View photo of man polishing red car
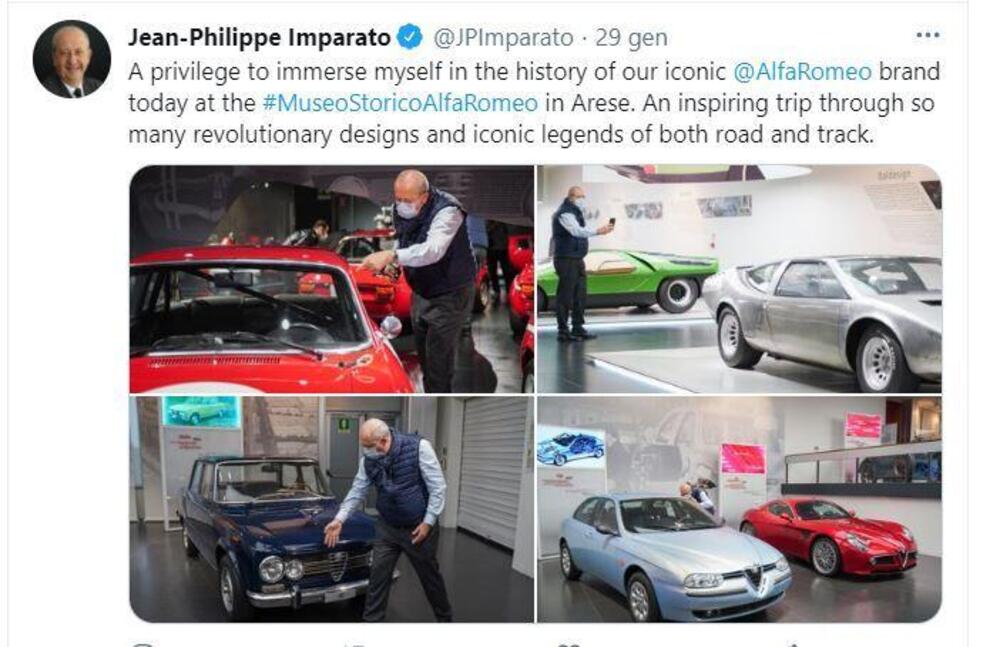The height and width of the screenshot is (647, 1000). click(331, 279)
